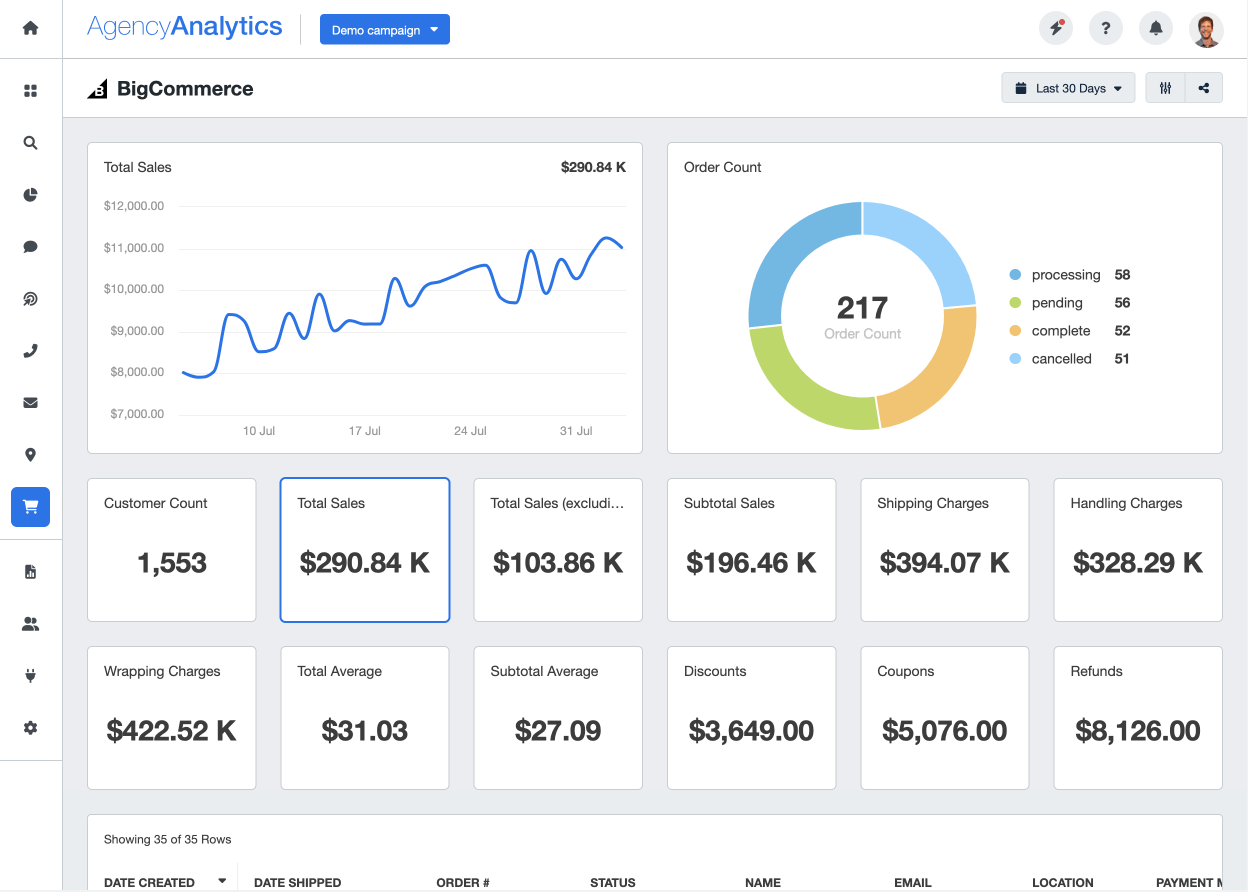1248x892 pixels.
Task: Click the lightning bolt updates icon
Action: [x=1056, y=29]
